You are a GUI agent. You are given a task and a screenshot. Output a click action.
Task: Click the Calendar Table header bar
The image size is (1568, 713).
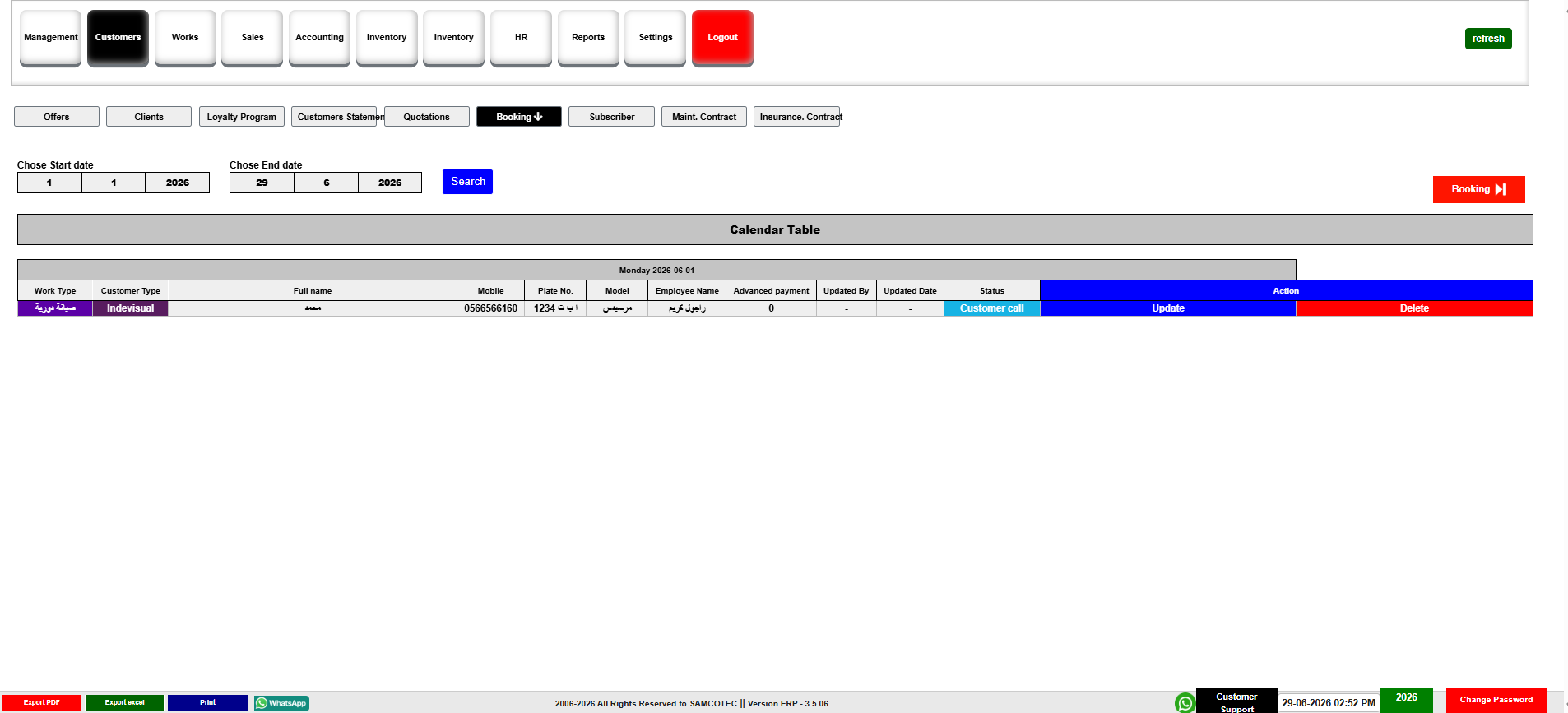pyautogui.click(x=775, y=229)
